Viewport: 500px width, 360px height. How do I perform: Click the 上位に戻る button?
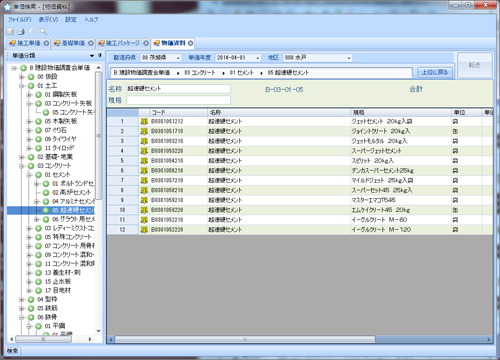click(435, 72)
